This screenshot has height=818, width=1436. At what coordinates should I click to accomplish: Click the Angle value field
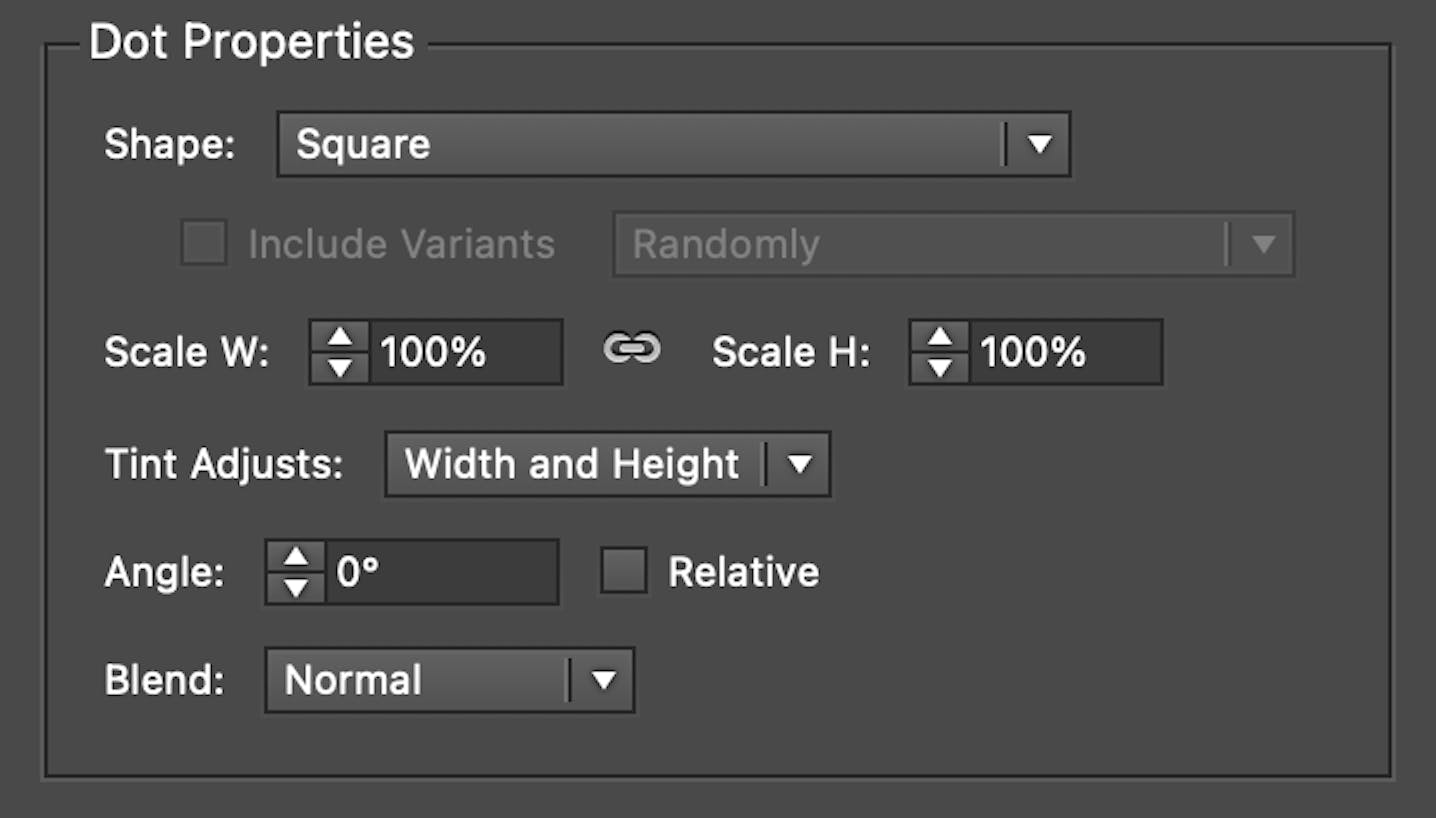[441, 572]
